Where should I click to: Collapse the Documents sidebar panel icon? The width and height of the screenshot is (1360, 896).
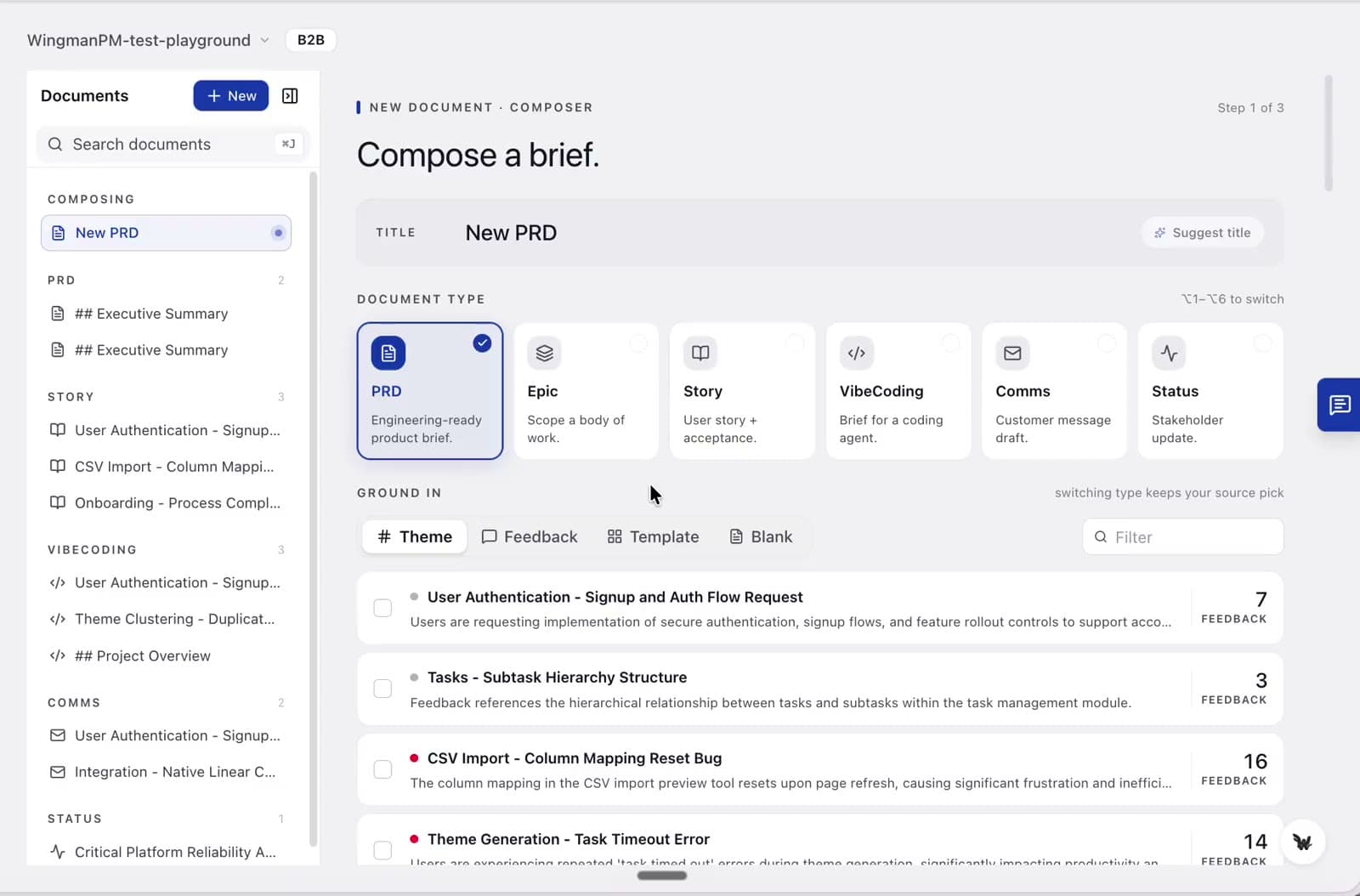point(290,96)
